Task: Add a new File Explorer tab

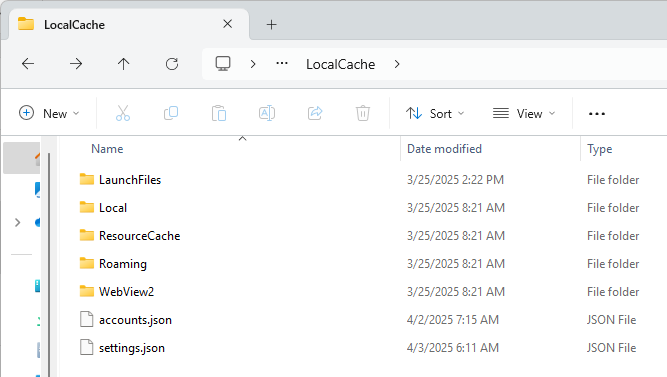Action: coord(271,25)
